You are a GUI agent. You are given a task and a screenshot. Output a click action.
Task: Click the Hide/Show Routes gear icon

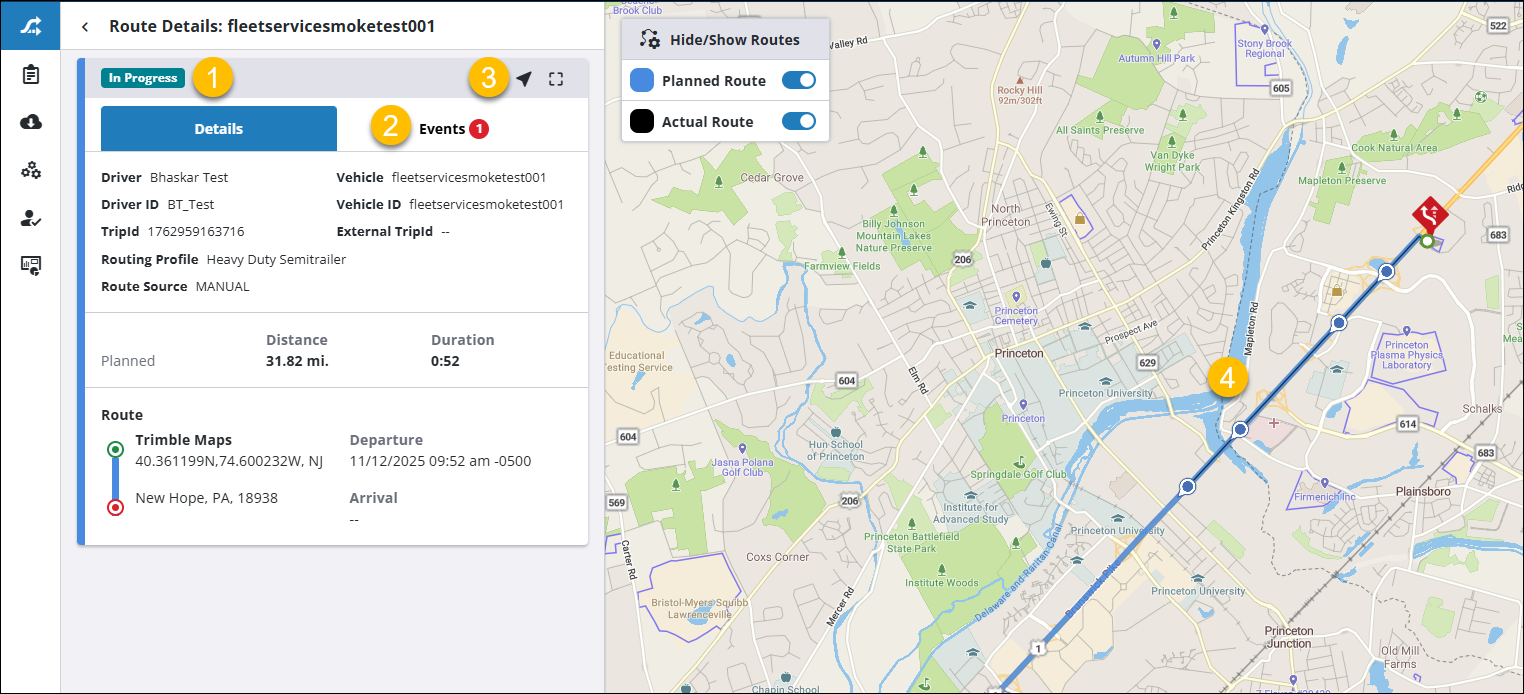(649, 39)
